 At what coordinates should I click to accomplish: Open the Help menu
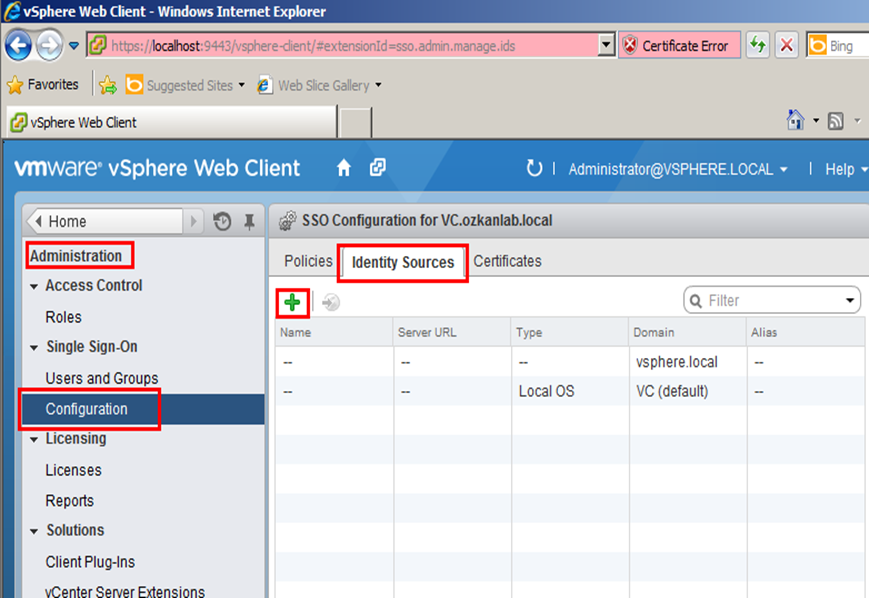point(846,169)
